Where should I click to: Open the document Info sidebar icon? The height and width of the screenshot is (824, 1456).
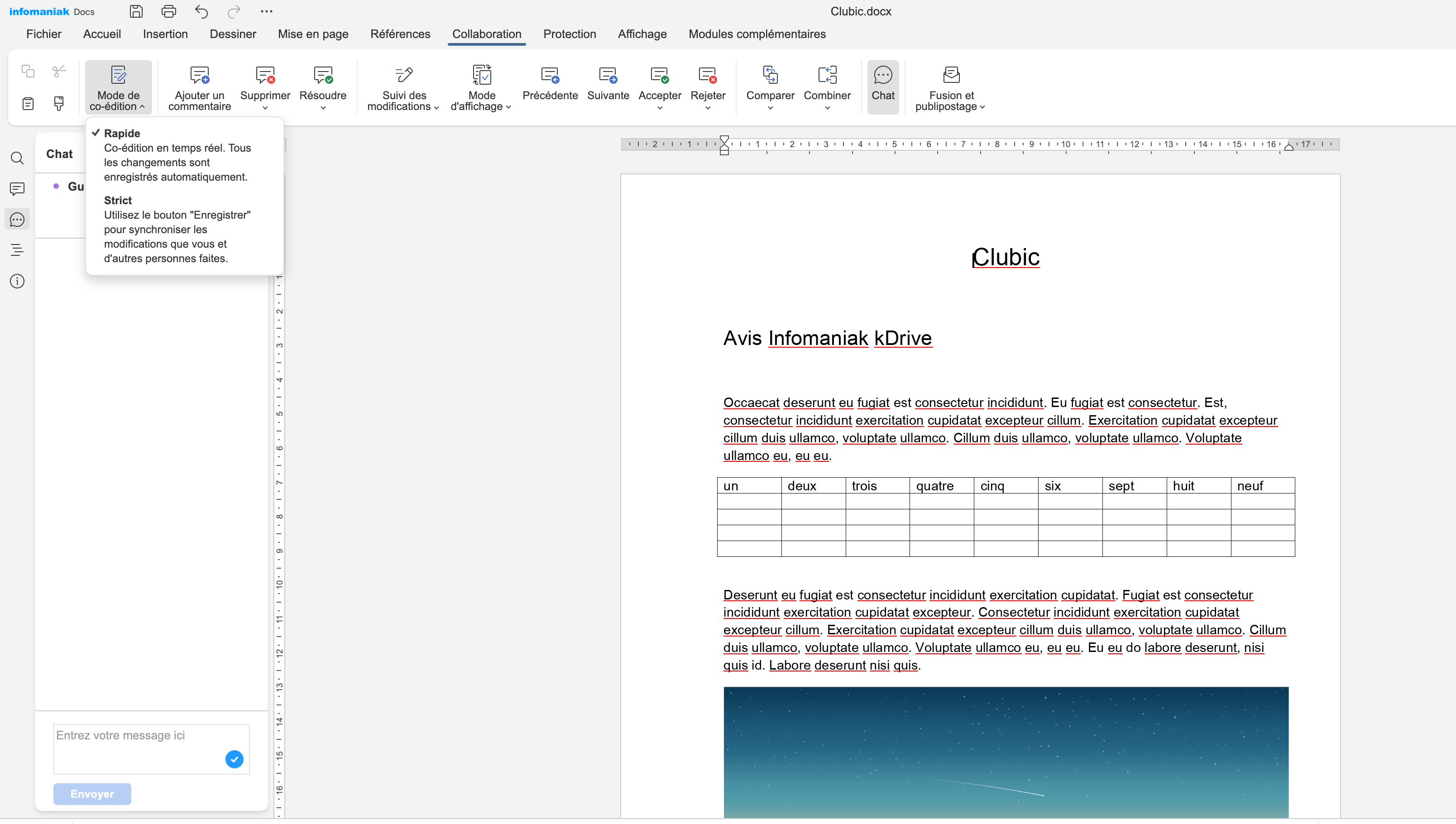[18, 281]
